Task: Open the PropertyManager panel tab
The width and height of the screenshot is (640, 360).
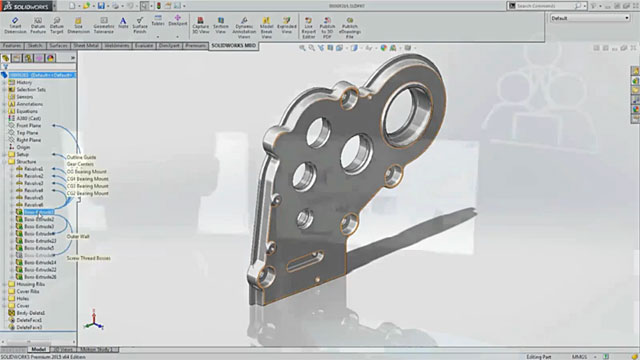Action: click(17, 58)
